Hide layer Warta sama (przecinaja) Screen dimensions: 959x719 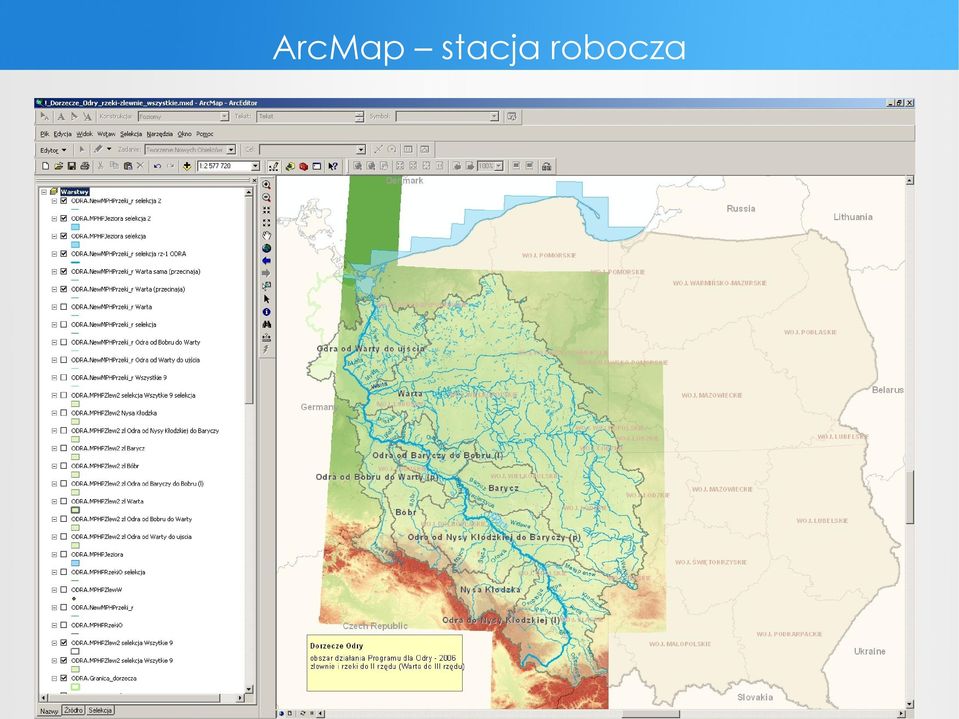64,271
